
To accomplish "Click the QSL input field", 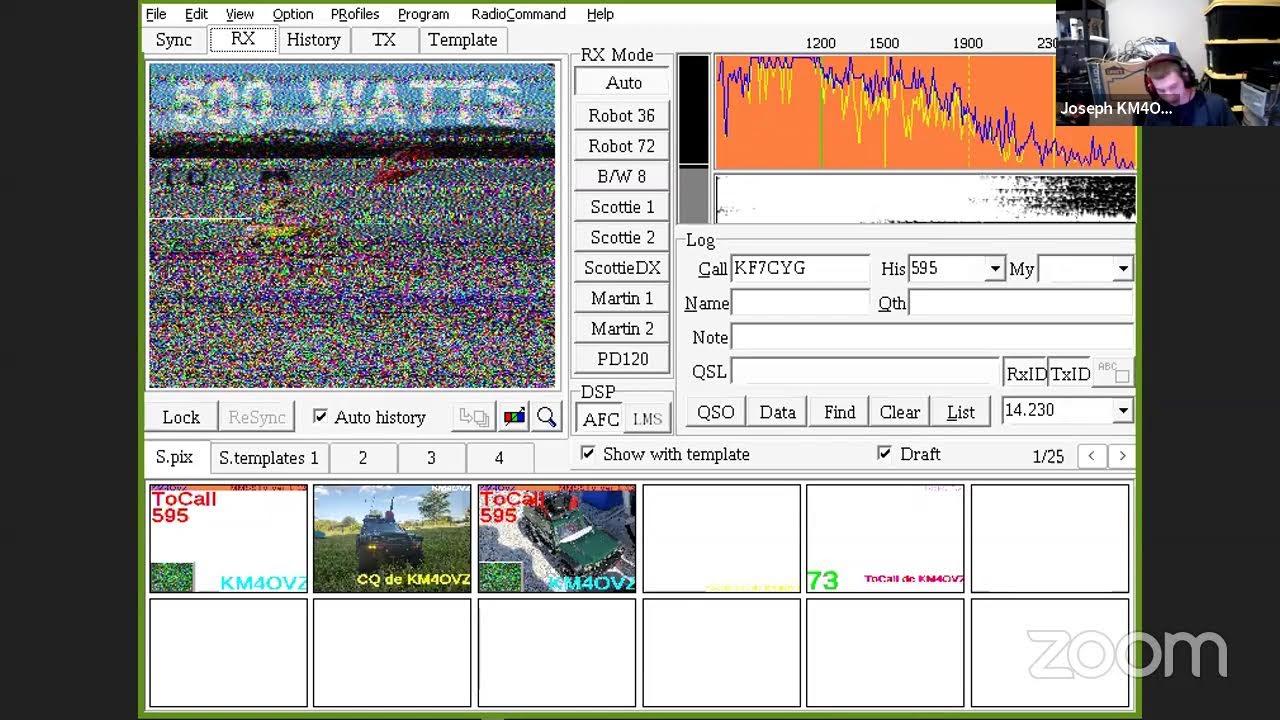I will (x=865, y=371).
